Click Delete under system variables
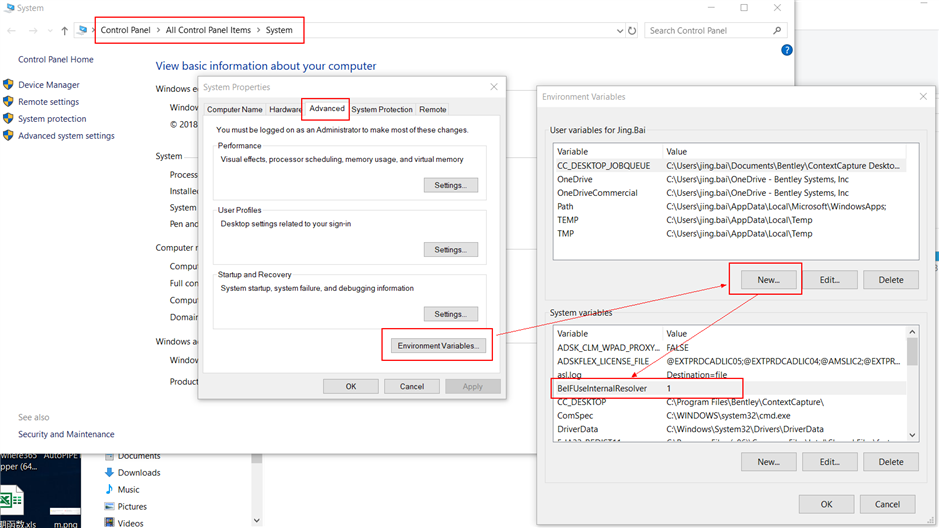This screenshot has width=939, height=528. coord(890,462)
